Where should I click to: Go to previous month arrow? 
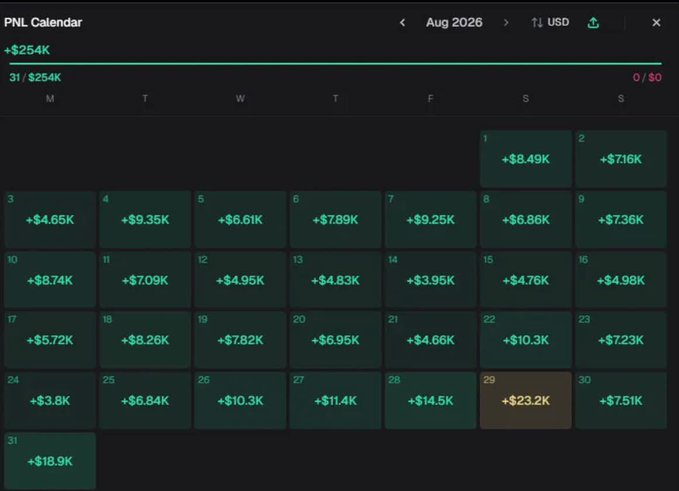[402, 23]
